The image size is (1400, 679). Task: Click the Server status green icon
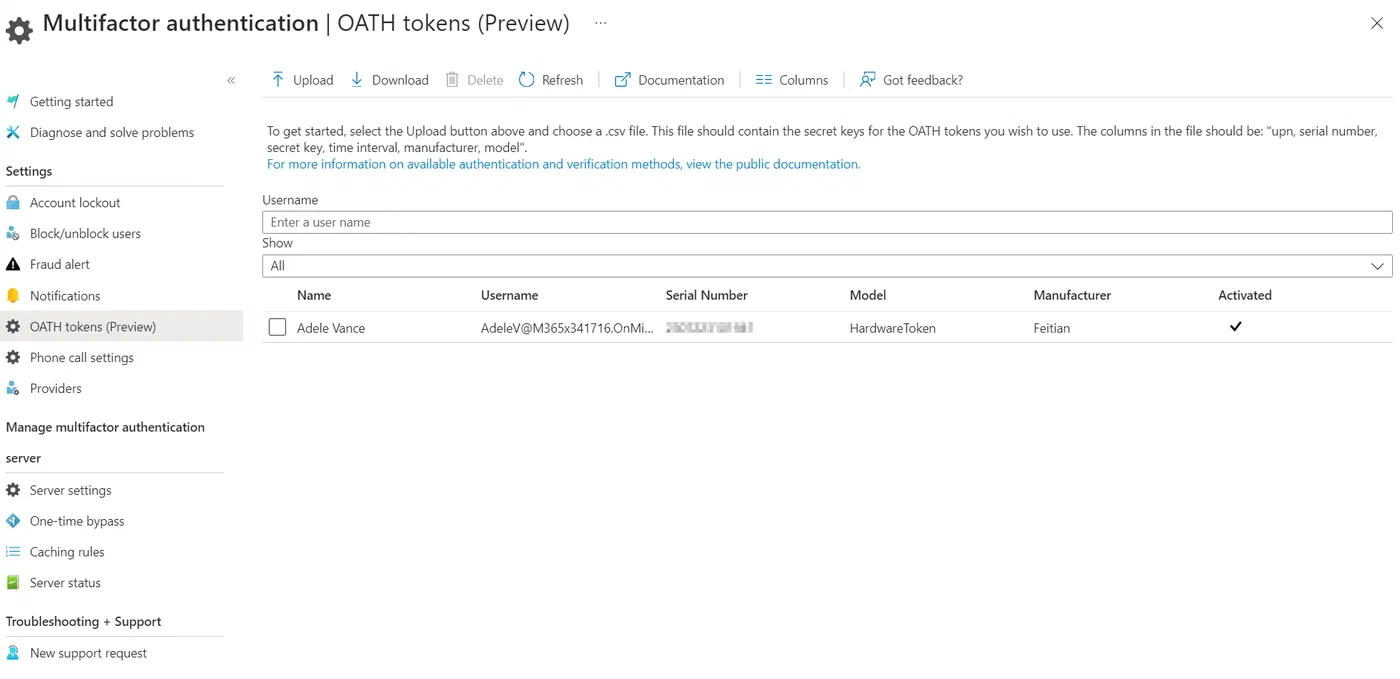coord(13,582)
